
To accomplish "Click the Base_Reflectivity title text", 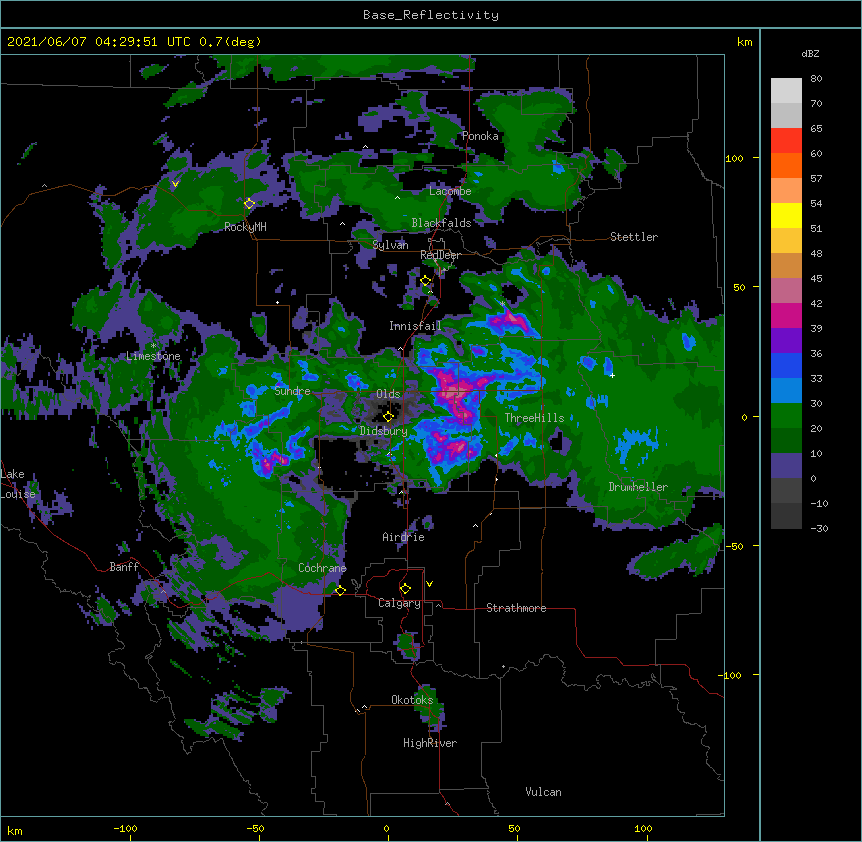I will [431, 15].
